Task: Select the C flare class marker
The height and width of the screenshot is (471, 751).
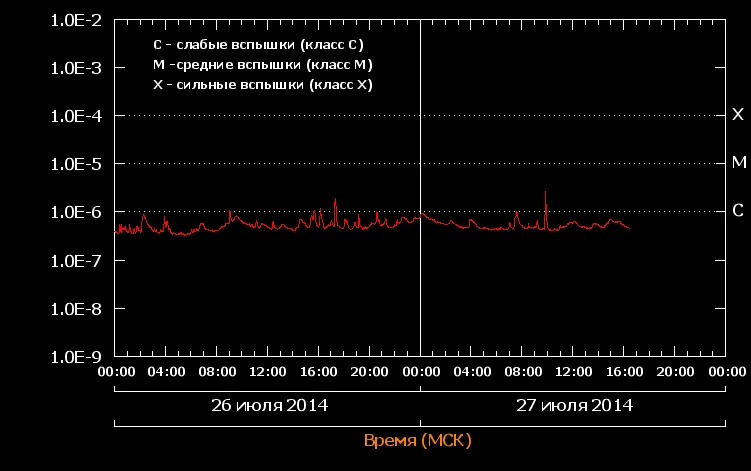Action: 738,210
